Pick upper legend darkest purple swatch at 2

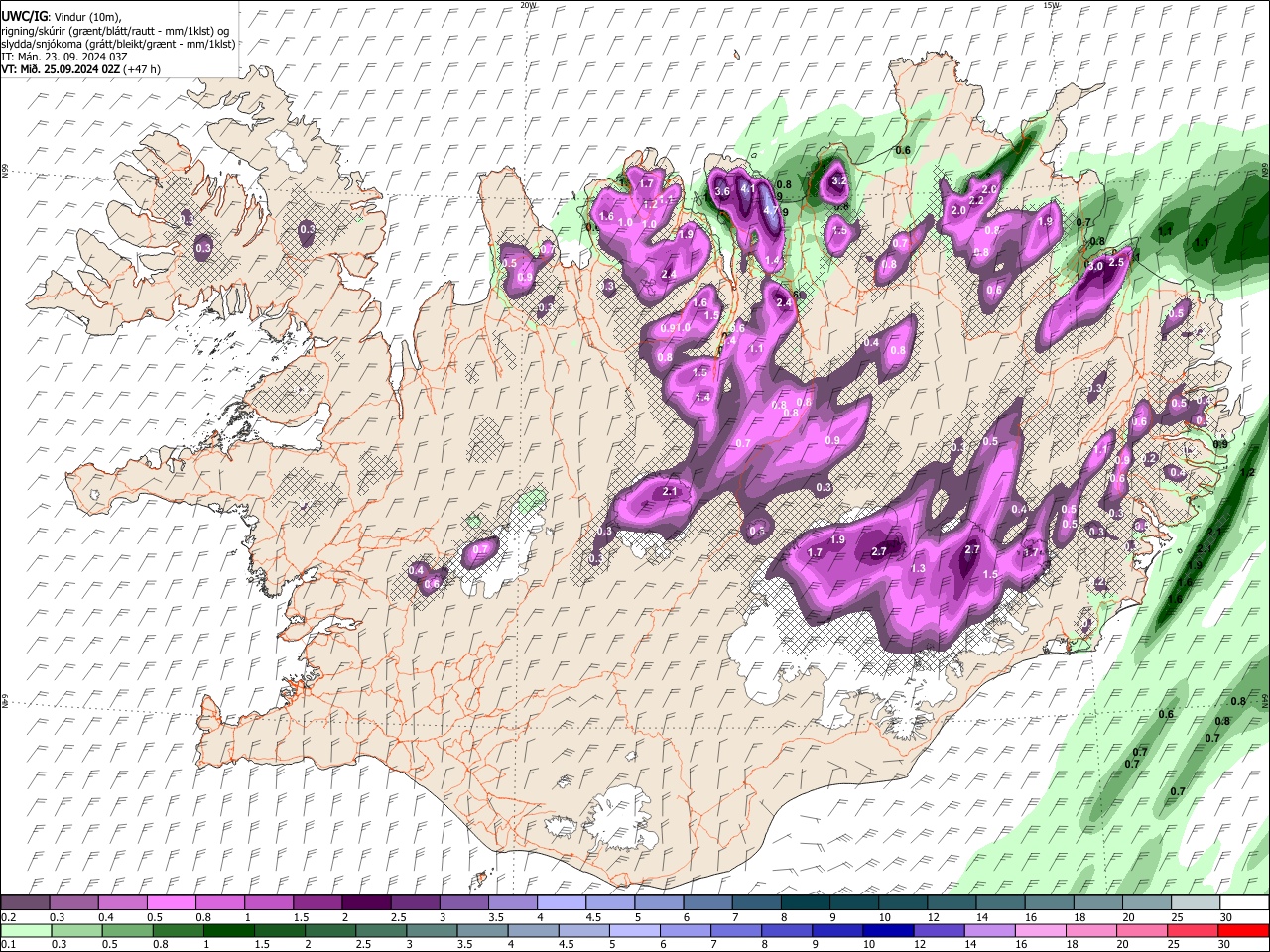[x=366, y=902]
